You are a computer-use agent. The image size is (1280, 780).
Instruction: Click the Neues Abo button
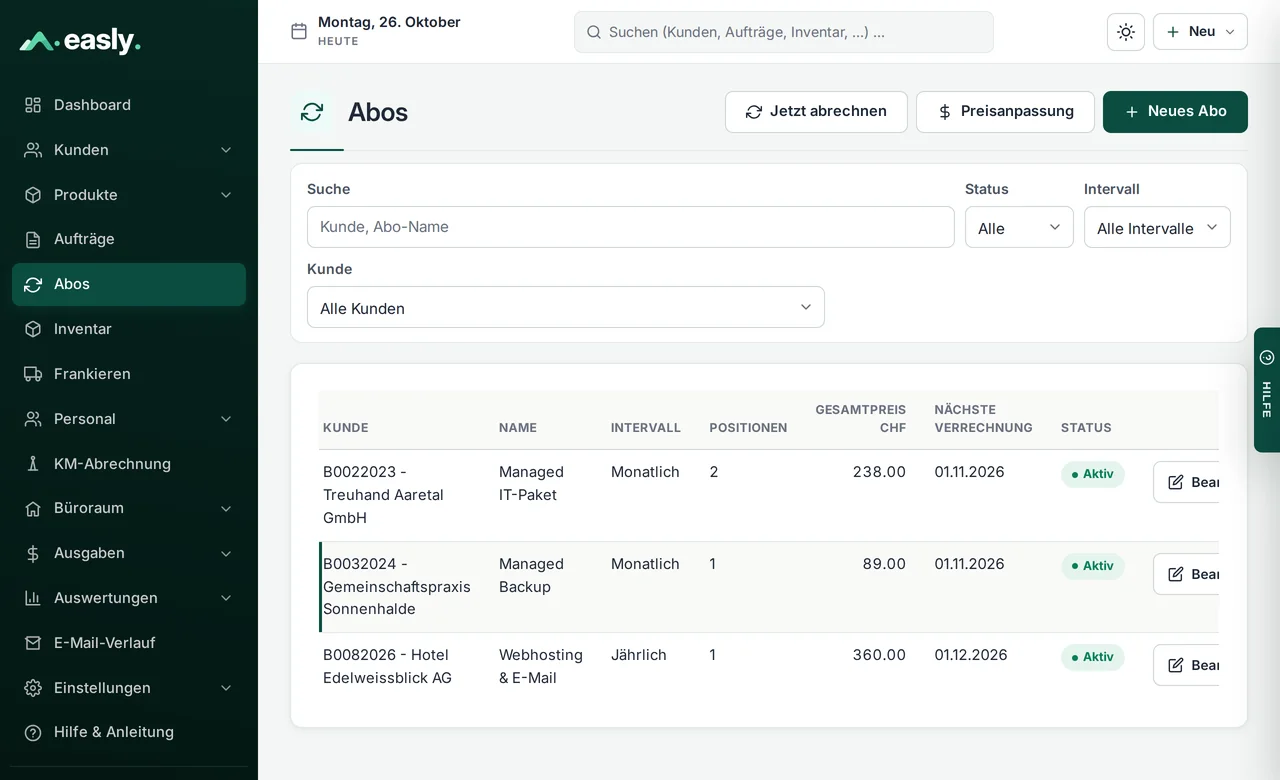coord(1175,112)
